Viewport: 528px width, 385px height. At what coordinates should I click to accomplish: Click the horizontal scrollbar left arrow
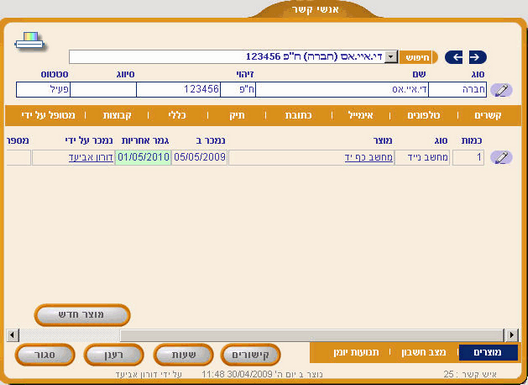pos(13,335)
